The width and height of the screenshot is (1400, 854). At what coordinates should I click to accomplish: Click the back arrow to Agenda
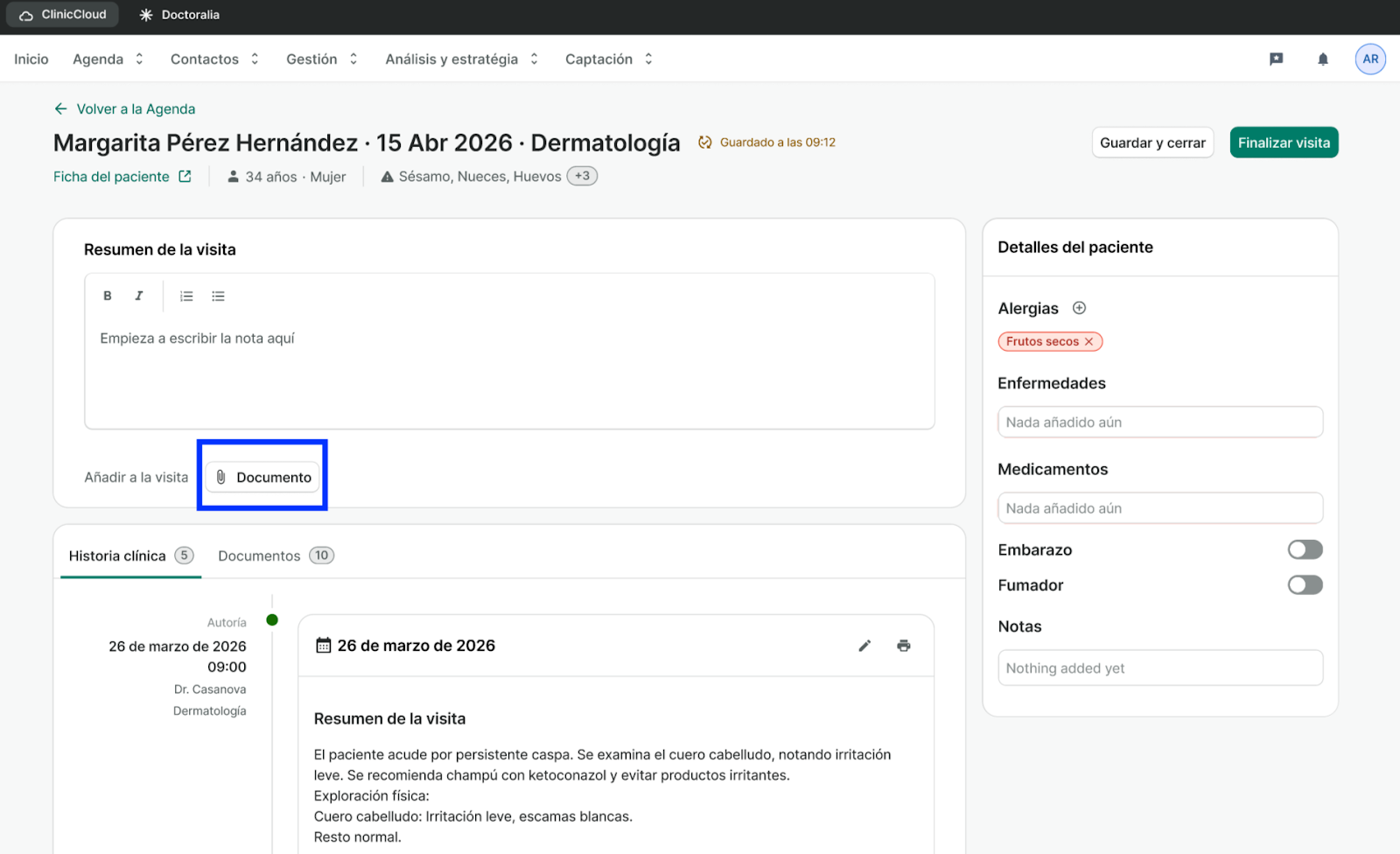click(x=60, y=108)
